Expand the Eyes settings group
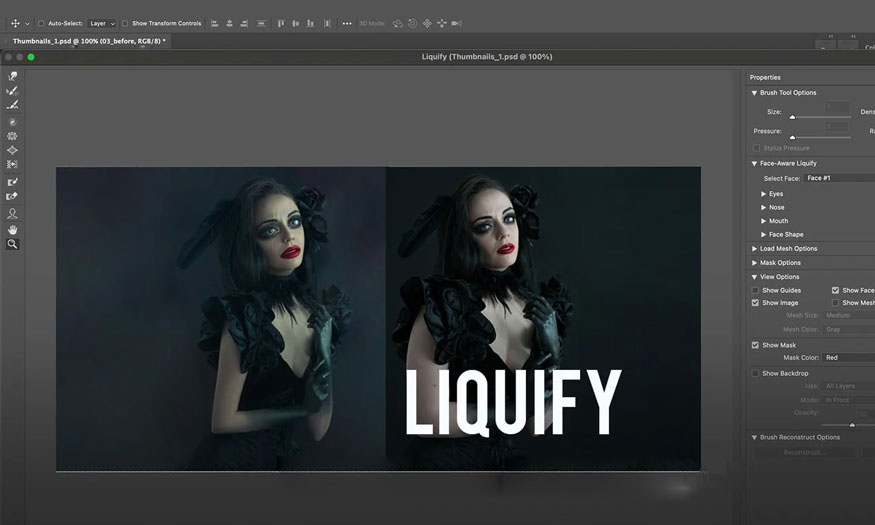This screenshot has width=875, height=525. (x=763, y=194)
